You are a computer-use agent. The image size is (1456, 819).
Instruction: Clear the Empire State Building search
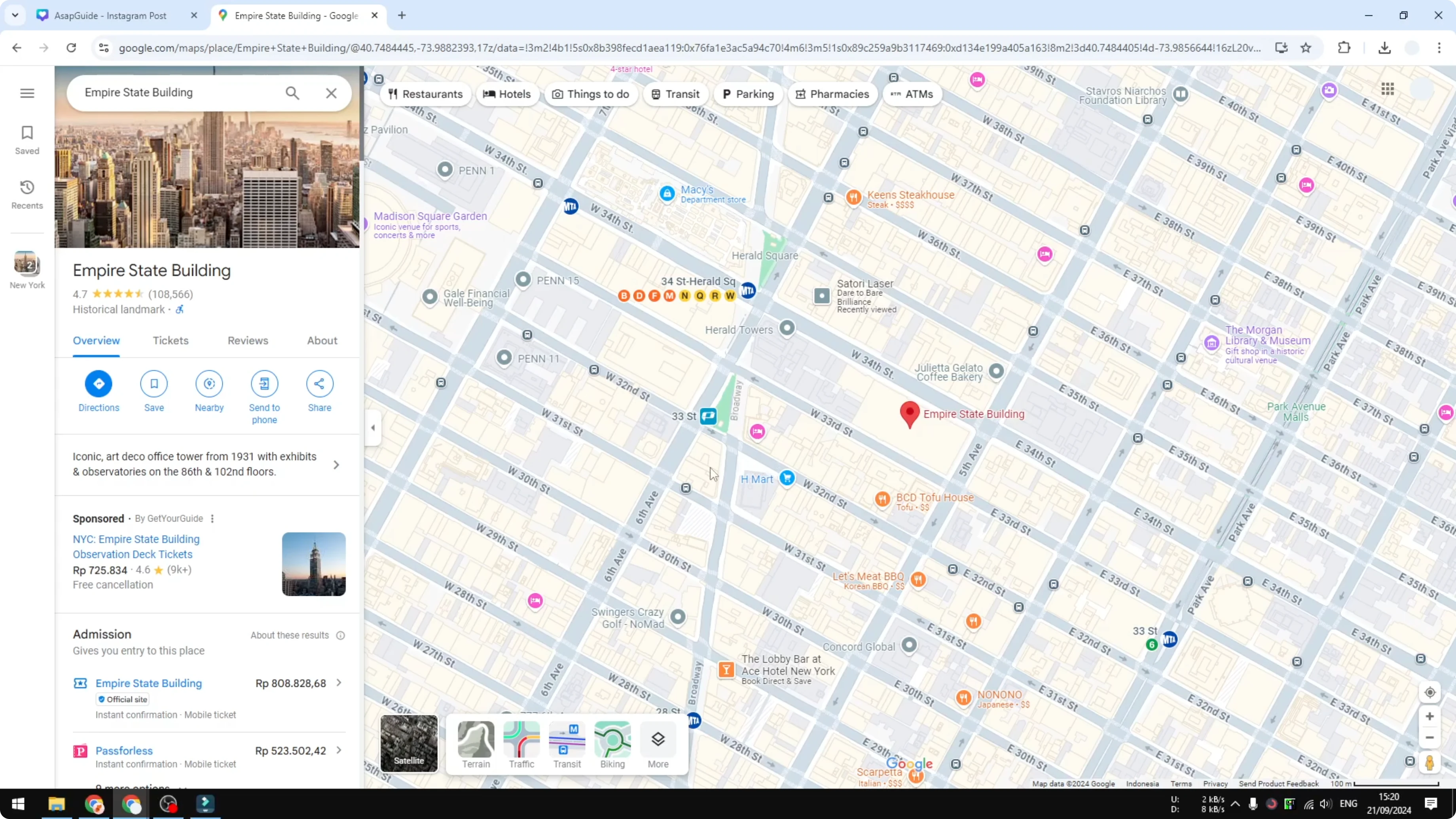tap(331, 93)
